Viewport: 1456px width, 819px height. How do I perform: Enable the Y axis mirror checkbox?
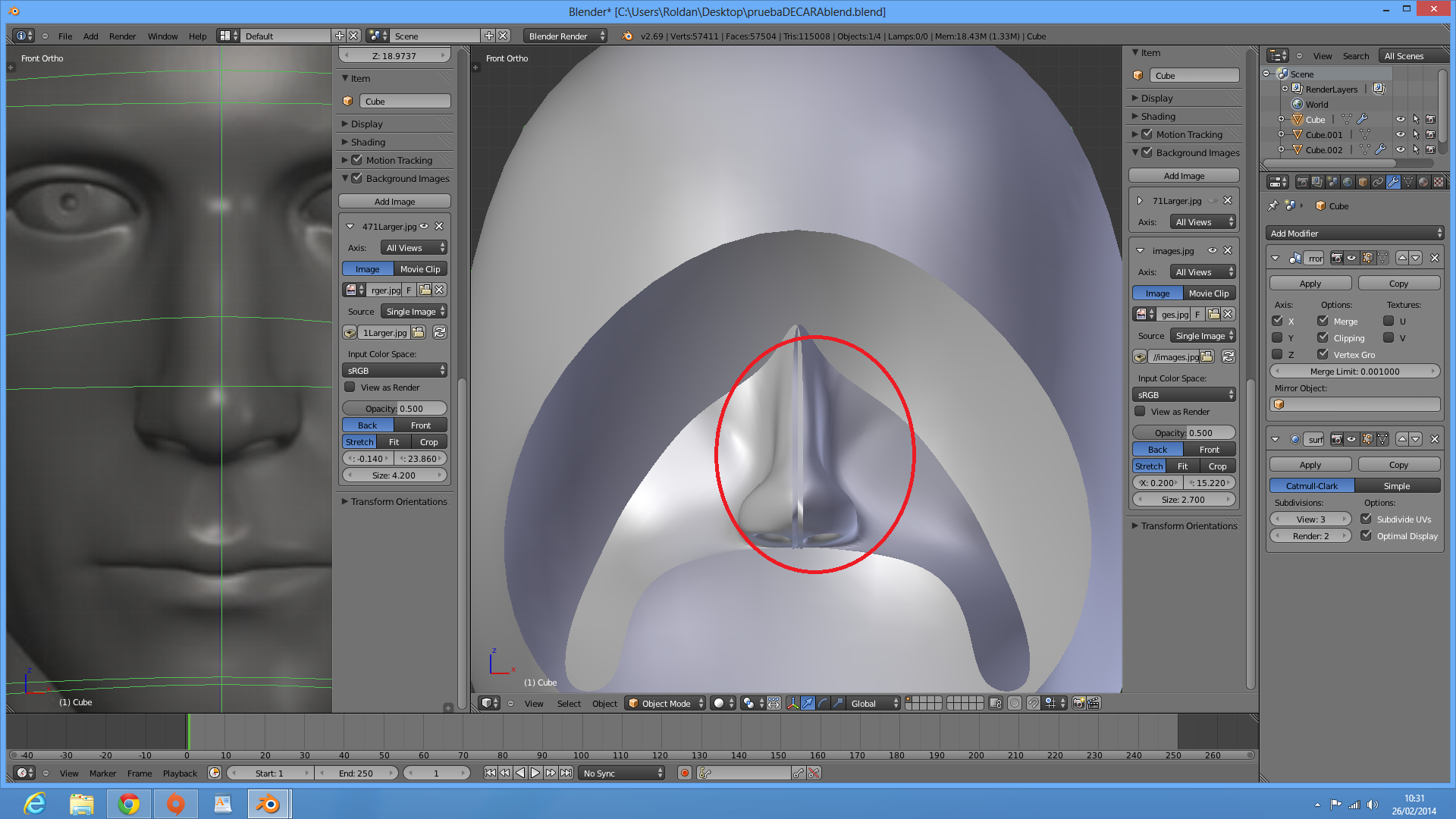[1277, 337]
